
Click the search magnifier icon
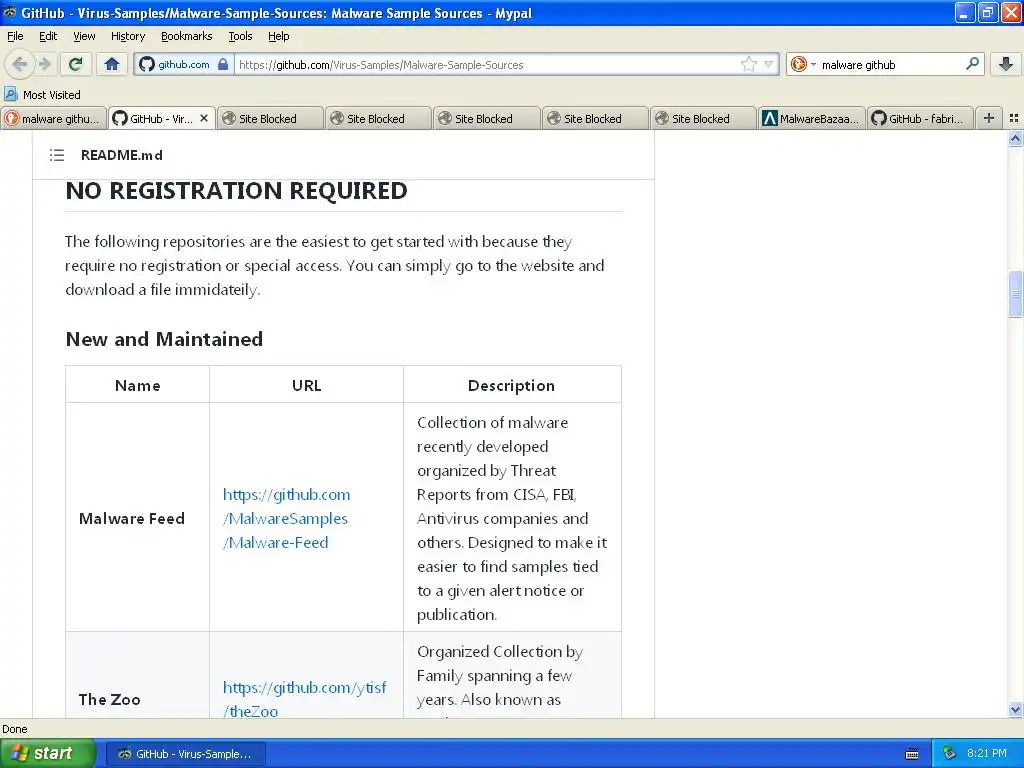(x=972, y=64)
